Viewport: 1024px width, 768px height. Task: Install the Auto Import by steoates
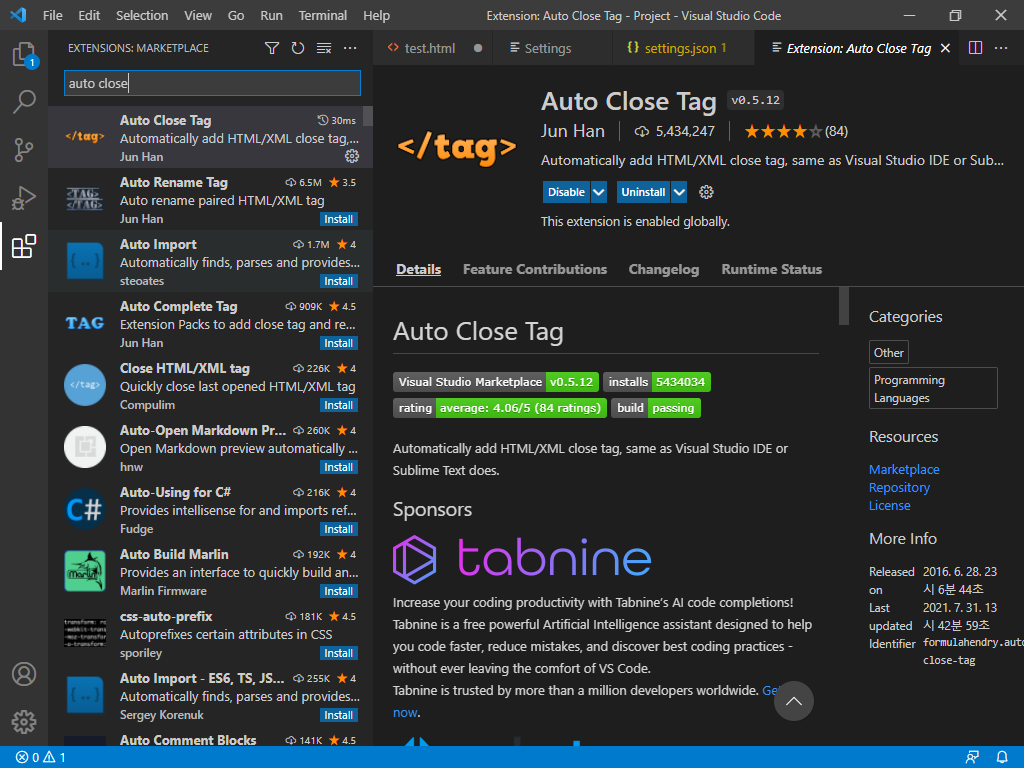point(339,281)
